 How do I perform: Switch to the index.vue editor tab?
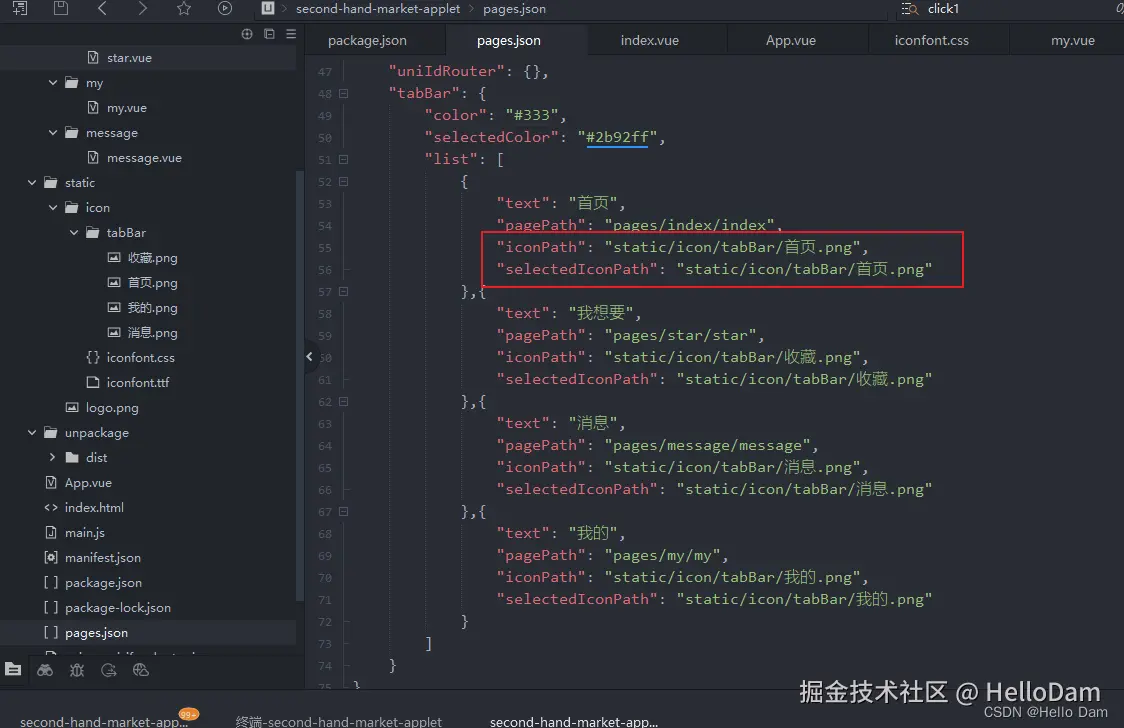click(649, 41)
